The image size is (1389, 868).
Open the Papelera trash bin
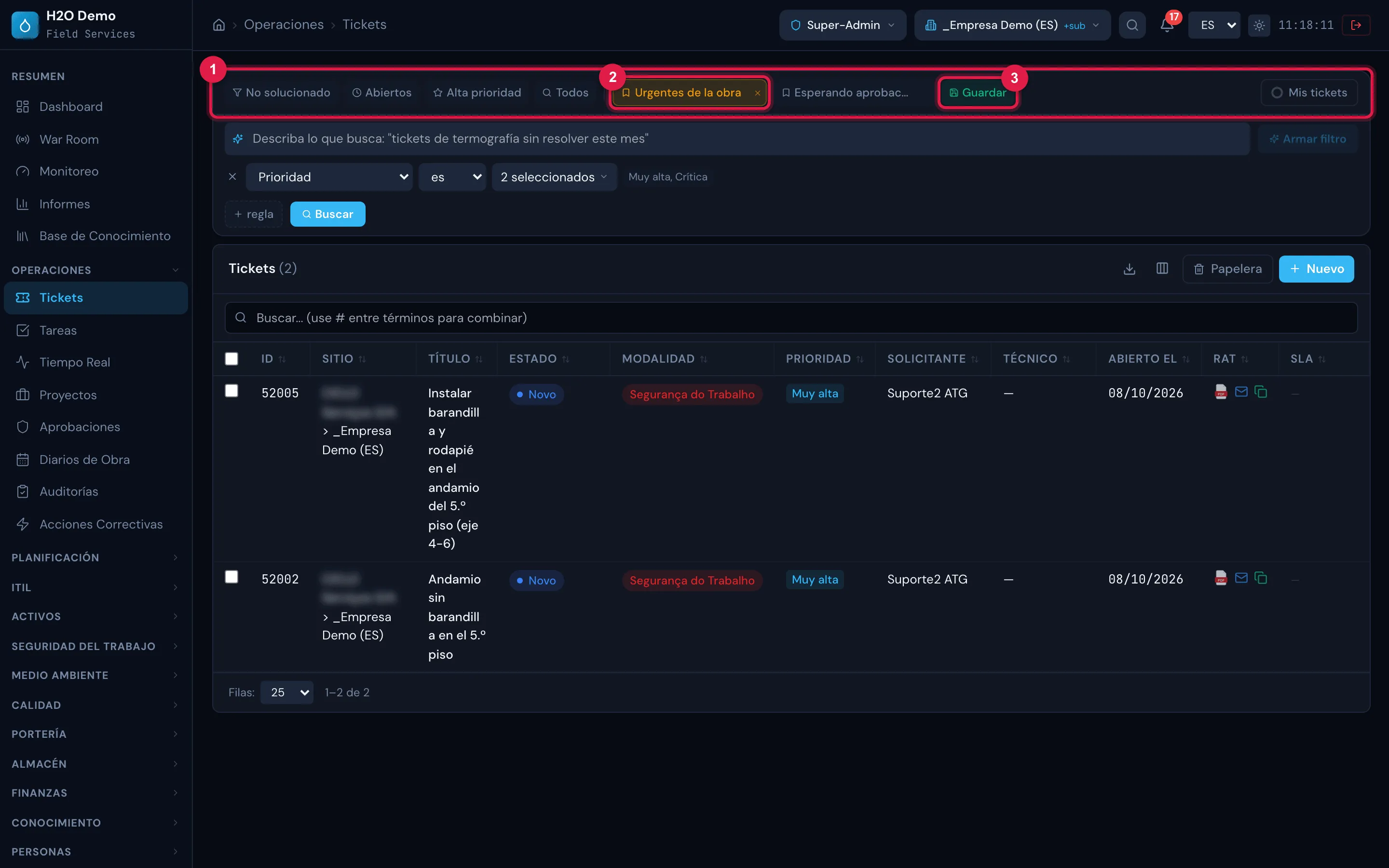1227,269
